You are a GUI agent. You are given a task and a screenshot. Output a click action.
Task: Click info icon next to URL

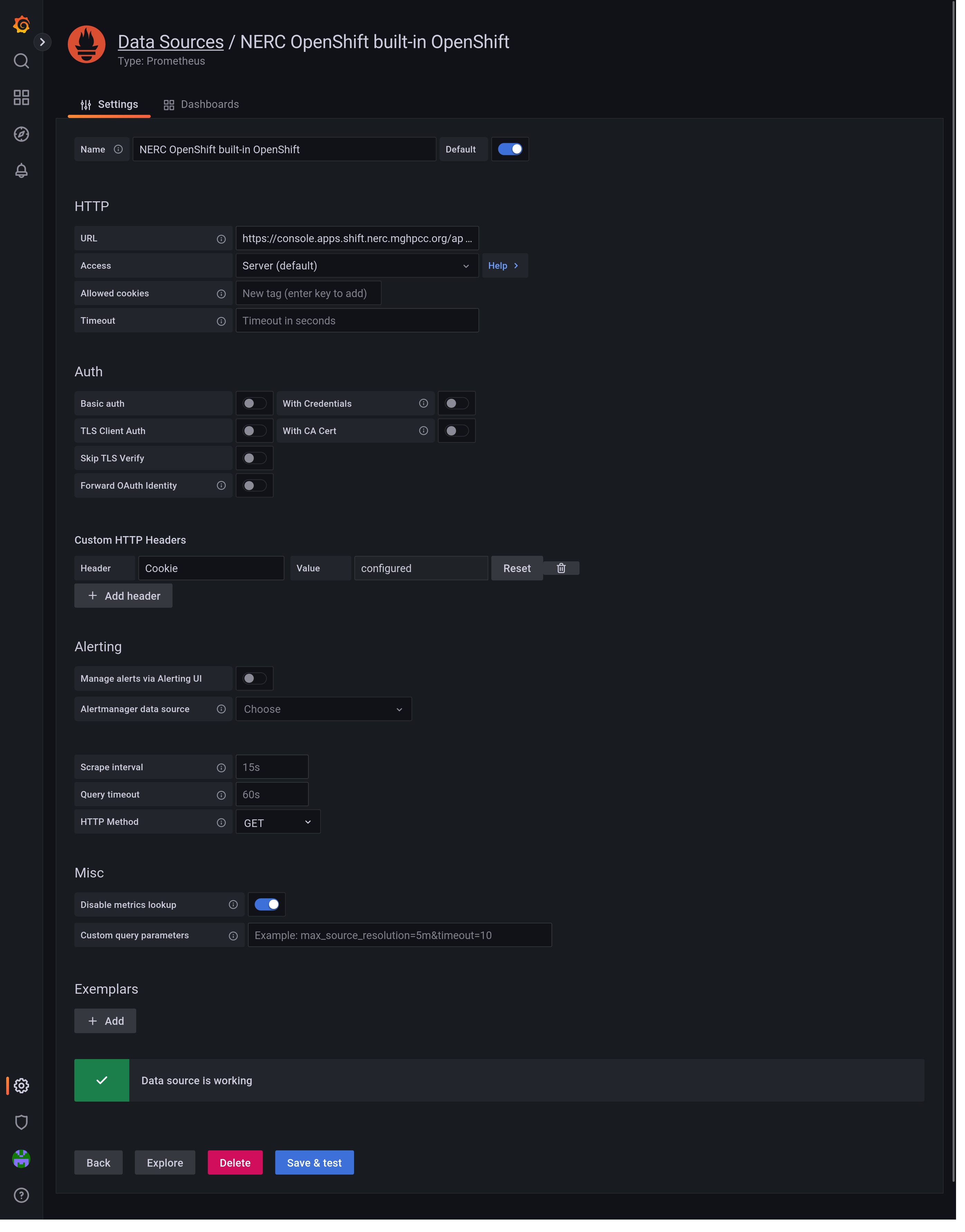pyautogui.click(x=223, y=241)
